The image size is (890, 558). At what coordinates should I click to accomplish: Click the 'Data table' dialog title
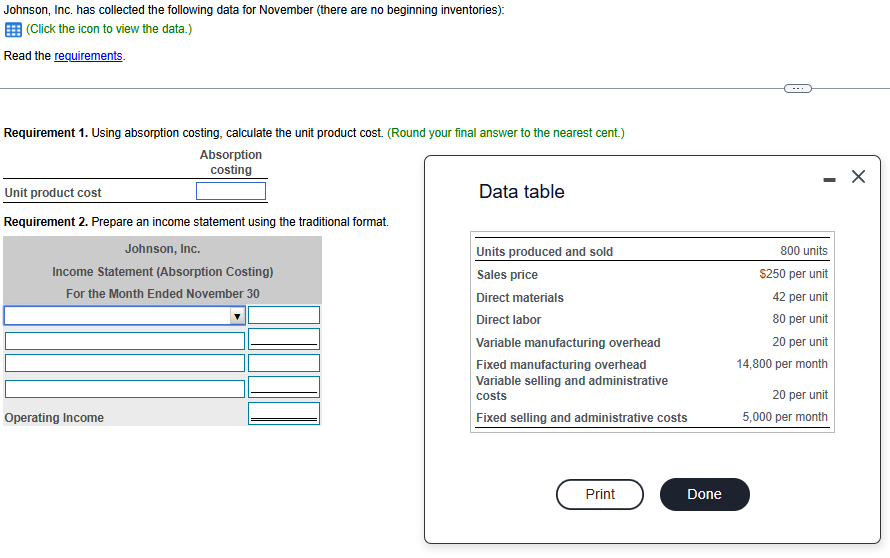pos(522,191)
